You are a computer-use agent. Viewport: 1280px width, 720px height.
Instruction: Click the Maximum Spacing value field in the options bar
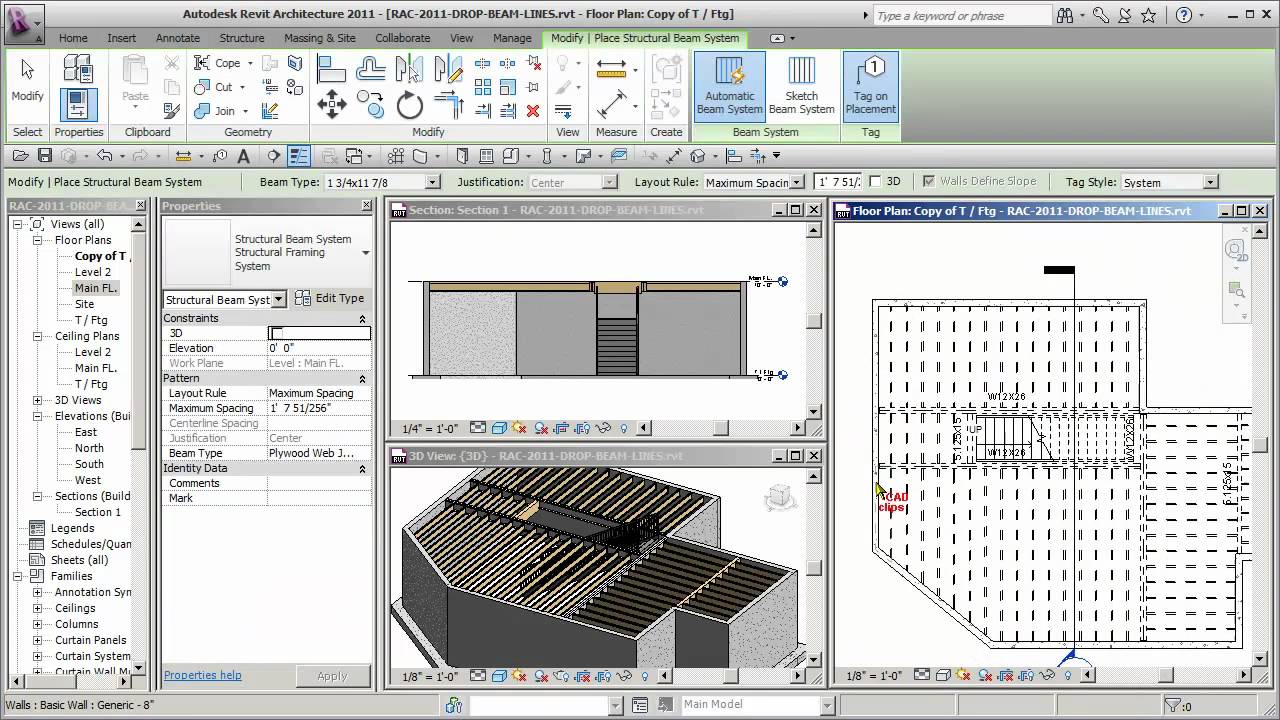pos(838,182)
